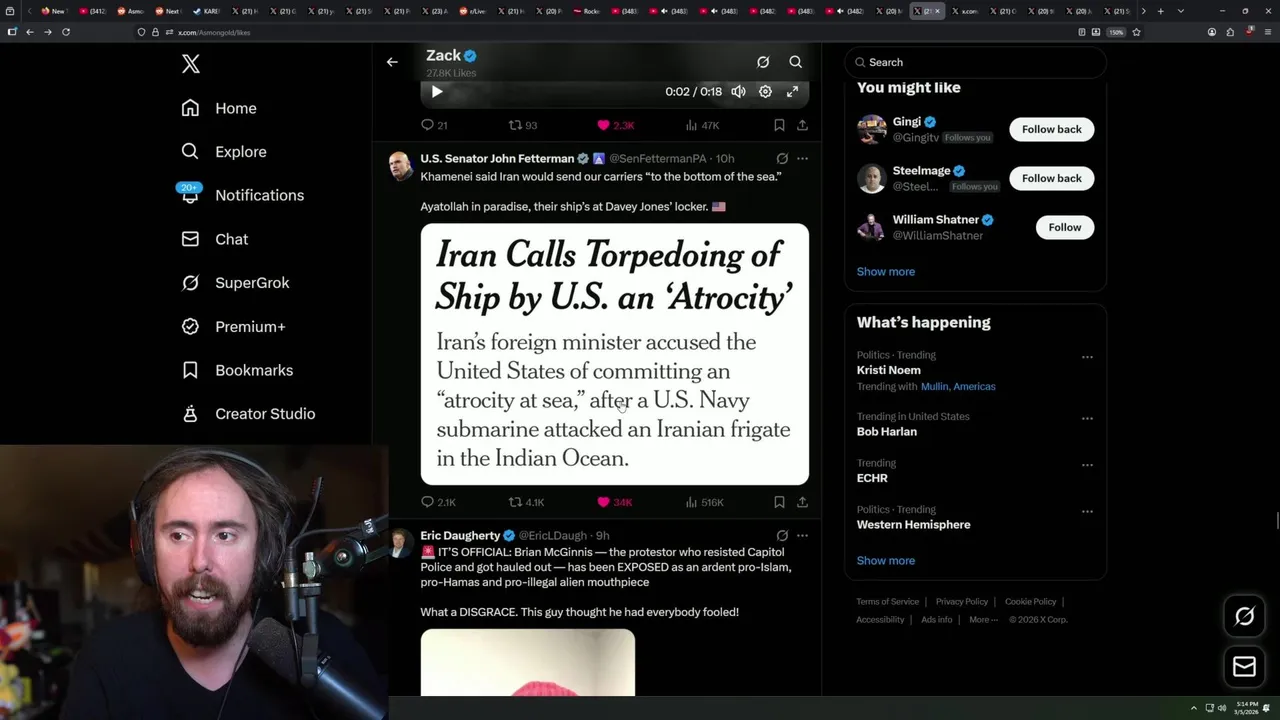Open Bookmarks in the sidebar
Screen dimensions: 1280x720
[x=237, y=370]
